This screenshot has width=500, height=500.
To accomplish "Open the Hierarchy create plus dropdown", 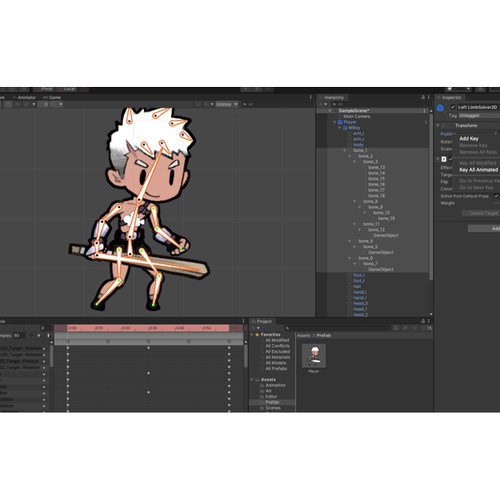I will [x=323, y=104].
